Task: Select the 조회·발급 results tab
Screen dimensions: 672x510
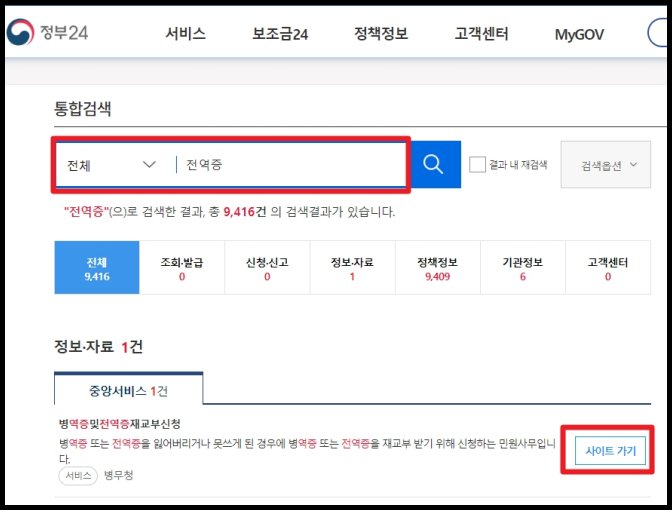Action: [182, 267]
